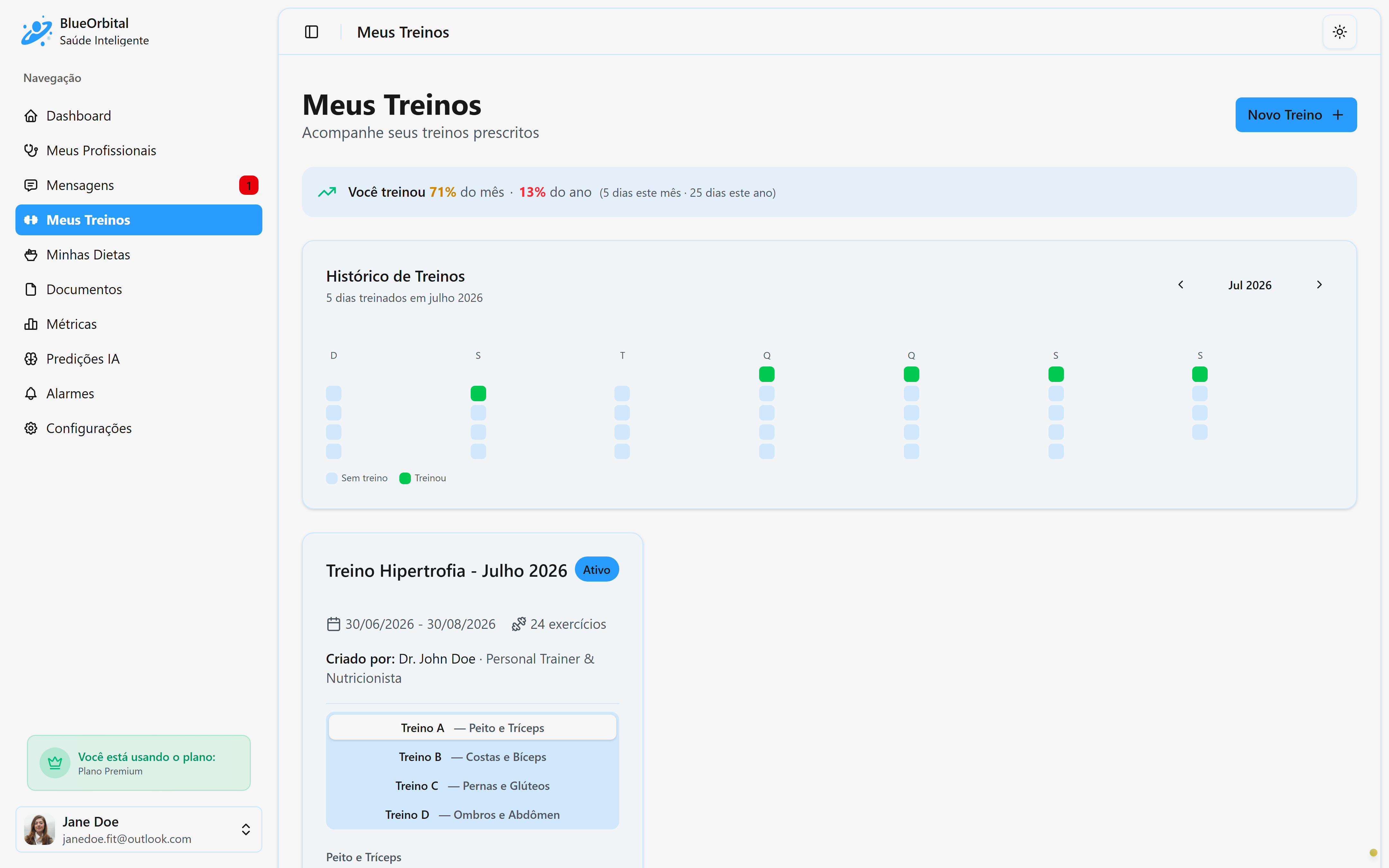Click the Plano Premium banner
The height and width of the screenshot is (868, 1389).
[x=139, y=763]
